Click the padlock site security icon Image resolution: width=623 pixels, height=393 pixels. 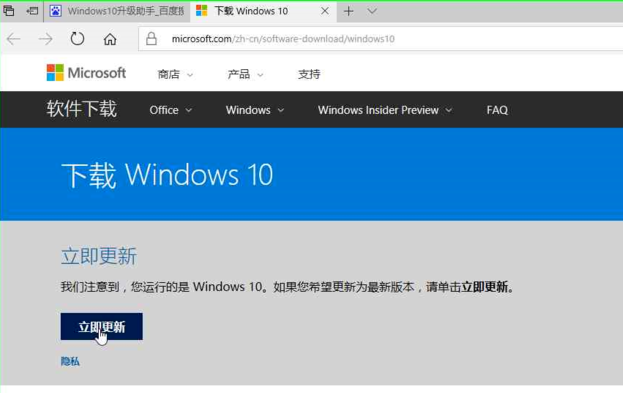(151, 39)
